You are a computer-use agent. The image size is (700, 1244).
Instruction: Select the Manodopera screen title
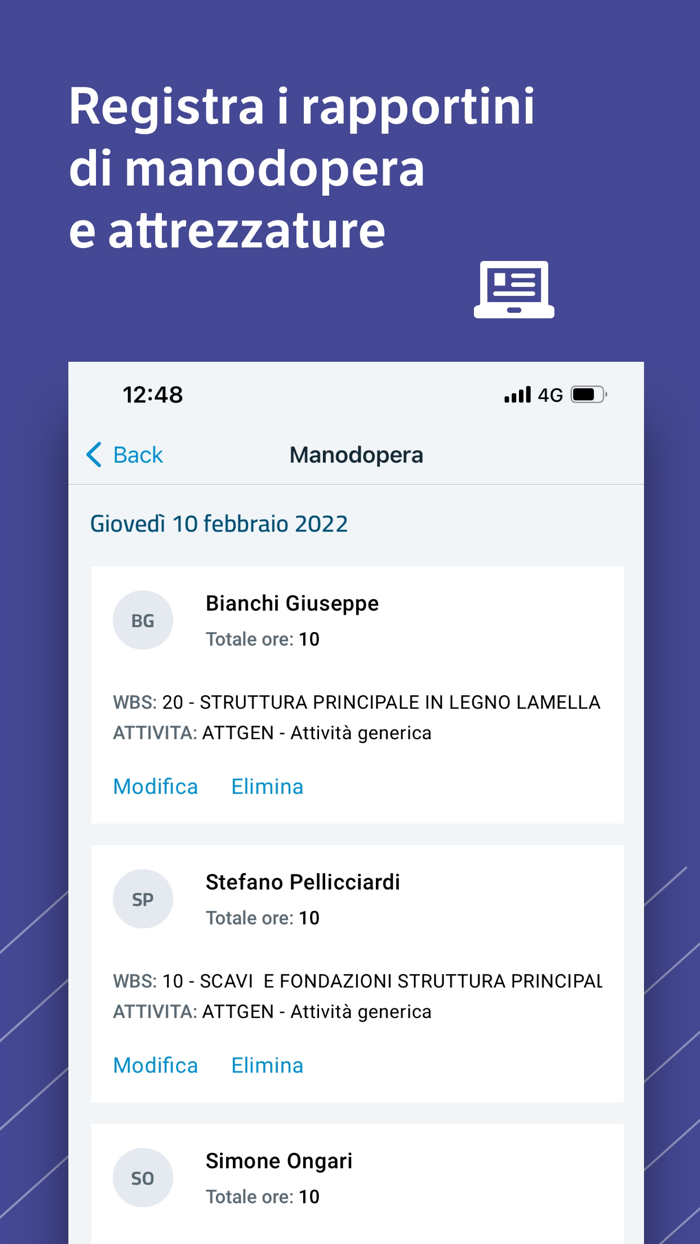click(x=356, y=454)
